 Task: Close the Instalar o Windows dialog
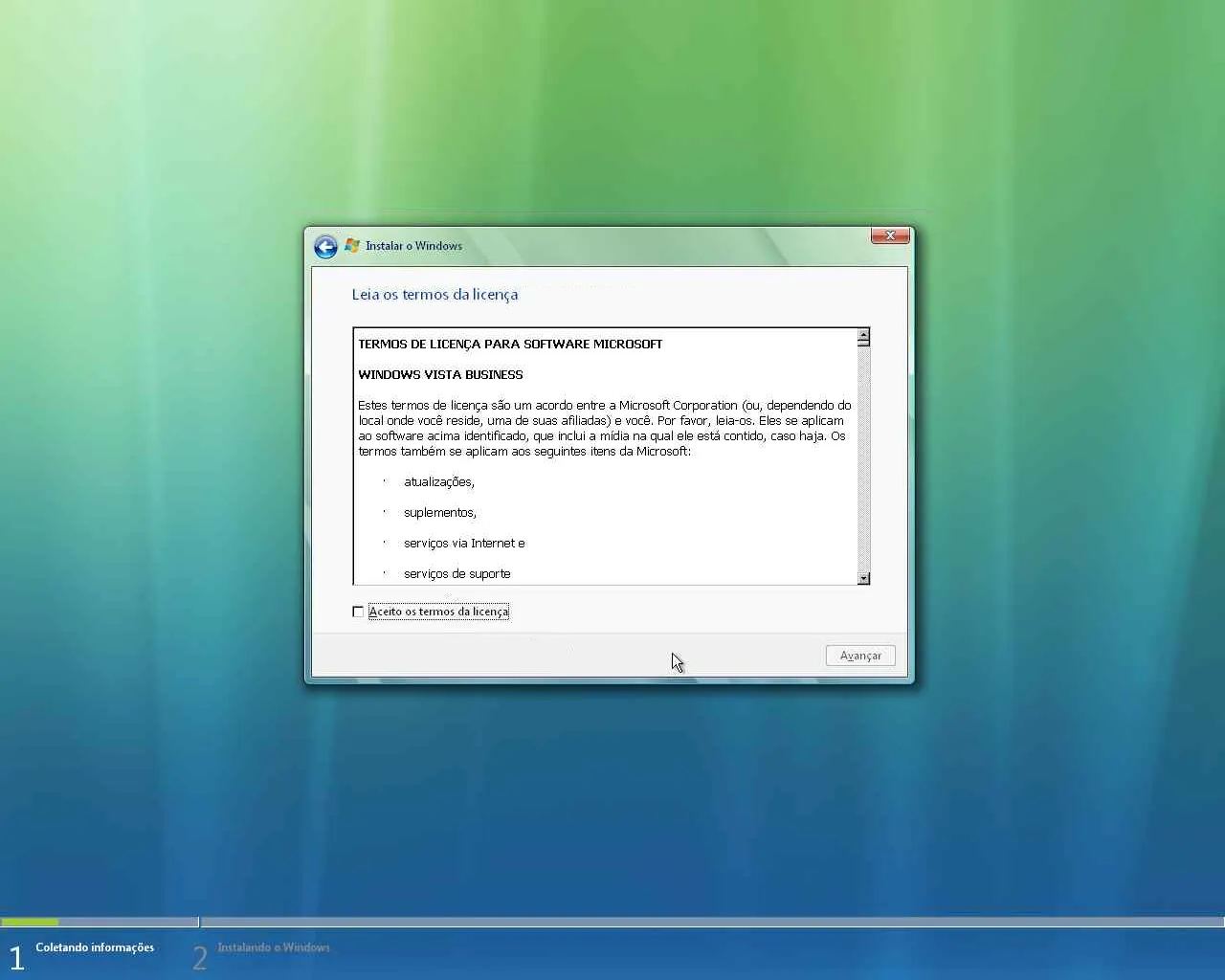[x=890, y=235]
